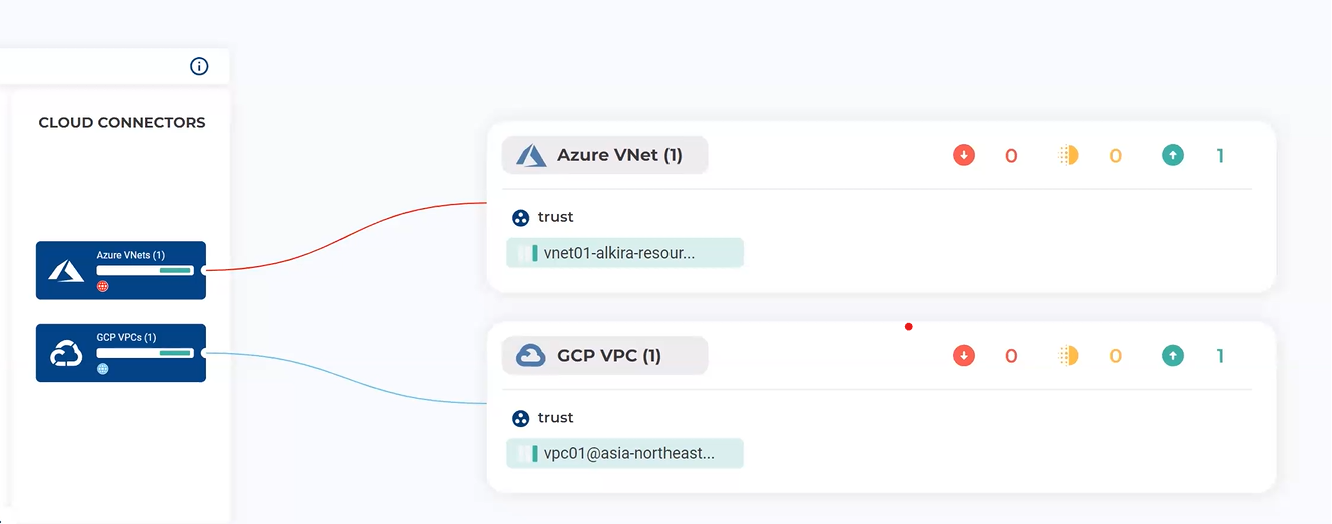The height and width of the screenshot is (524, 1332).
Task: Click the orange partial status icon in Azure VNet card
Action: [1068, 155]
